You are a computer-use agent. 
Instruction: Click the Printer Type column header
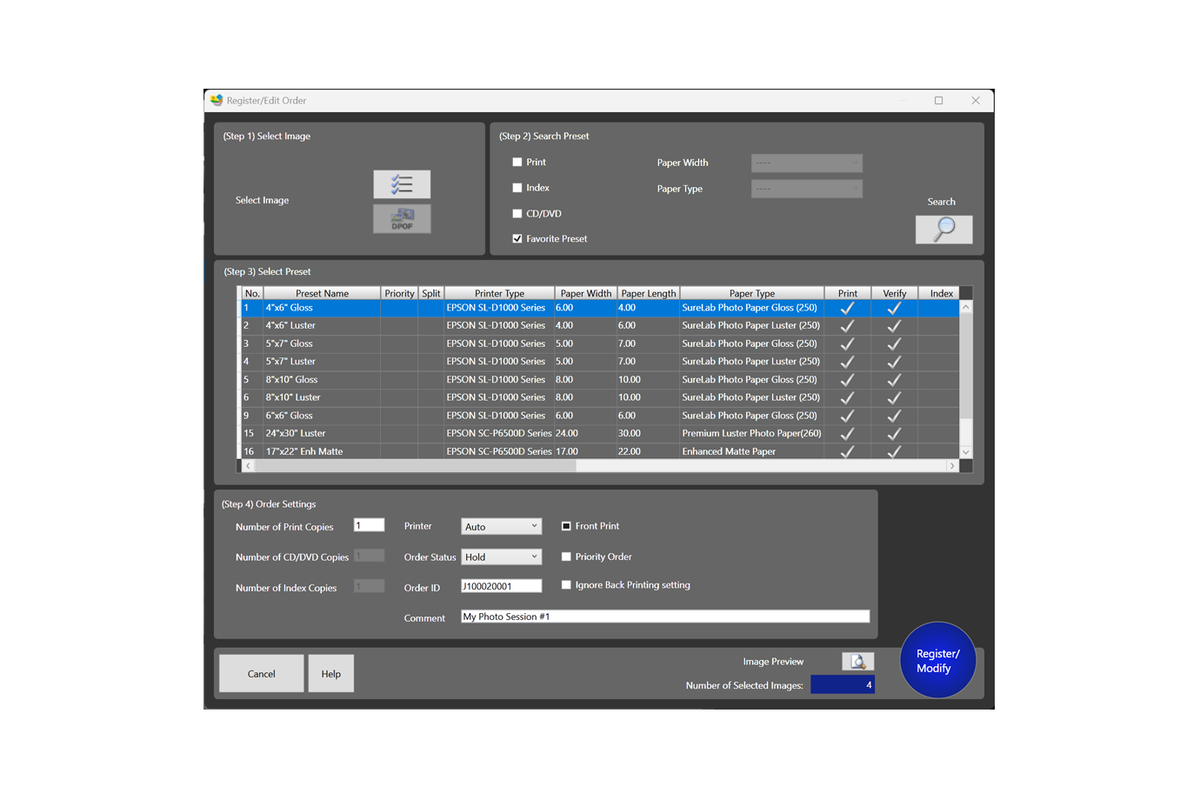pos(499,293)
